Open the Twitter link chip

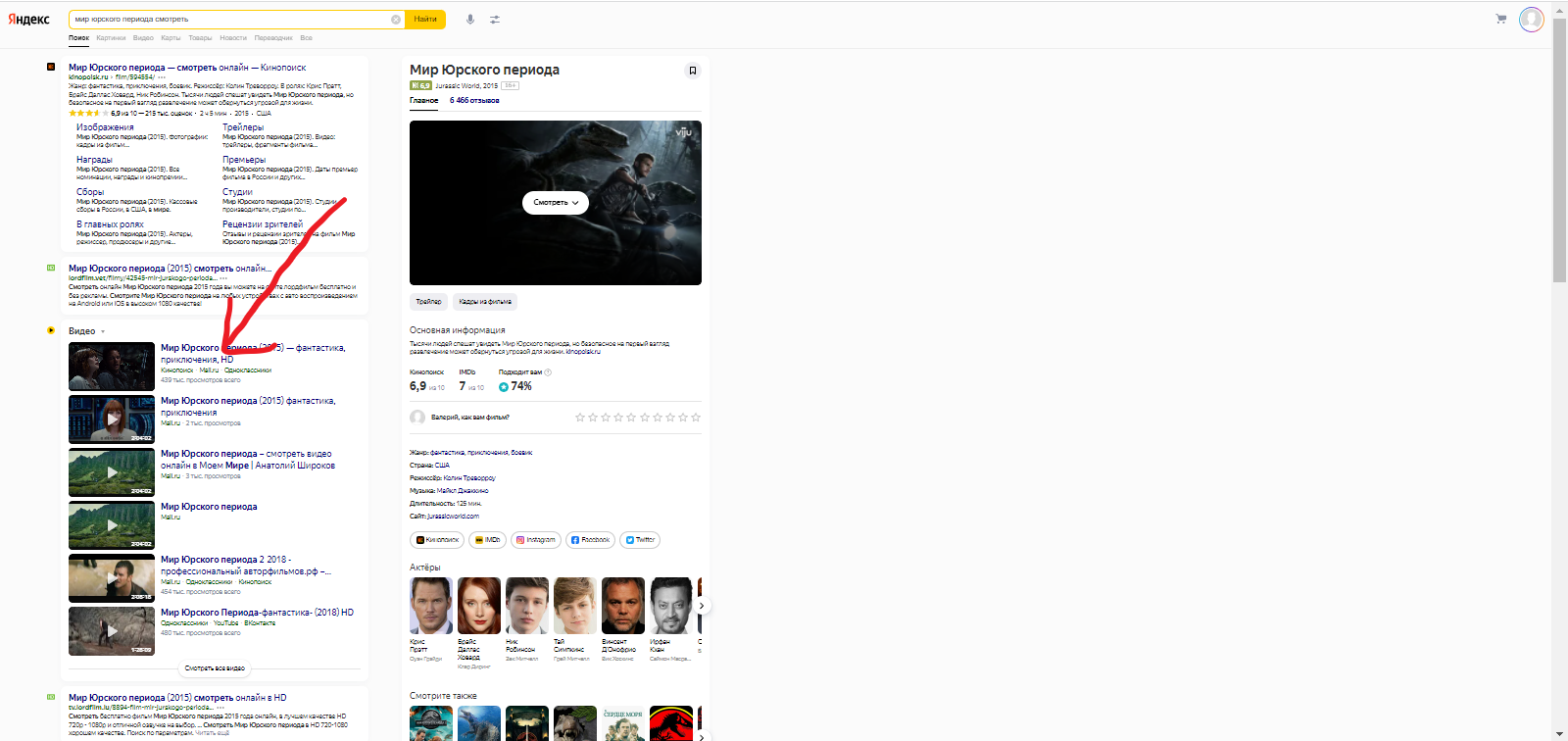coord(640,540)
